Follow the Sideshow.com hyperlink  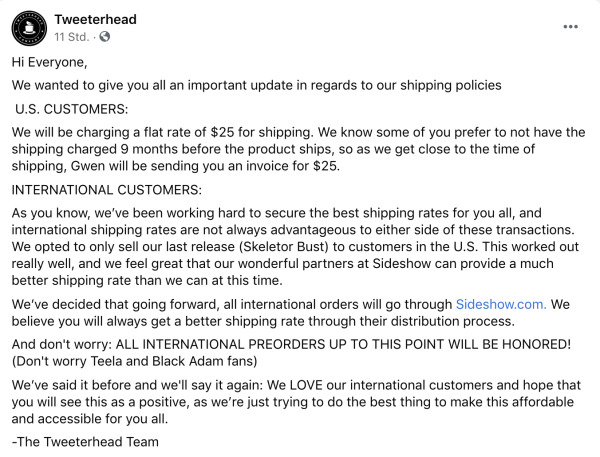click(x=501, y=304)
